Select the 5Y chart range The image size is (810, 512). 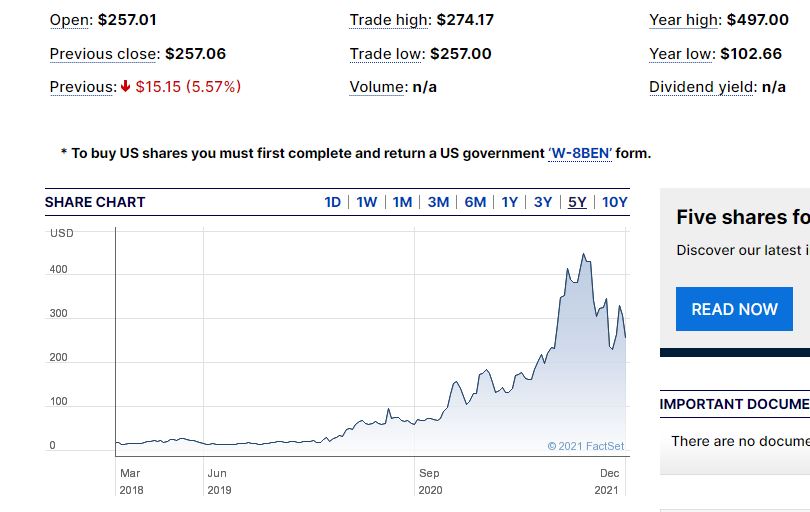click(577, 202)
